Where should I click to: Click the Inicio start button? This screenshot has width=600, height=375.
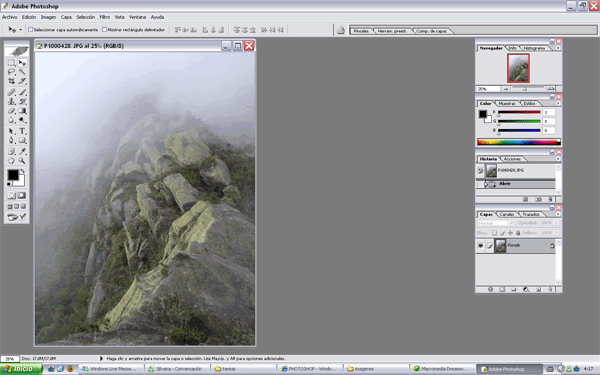[x=21, y=369]
